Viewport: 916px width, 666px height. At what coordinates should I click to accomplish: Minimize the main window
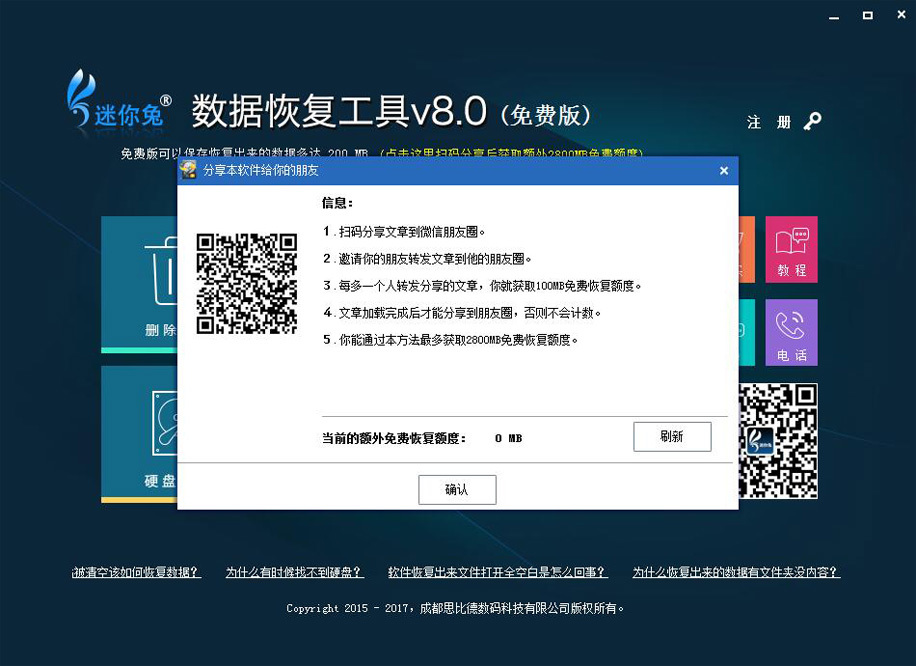tap(834, 16)
